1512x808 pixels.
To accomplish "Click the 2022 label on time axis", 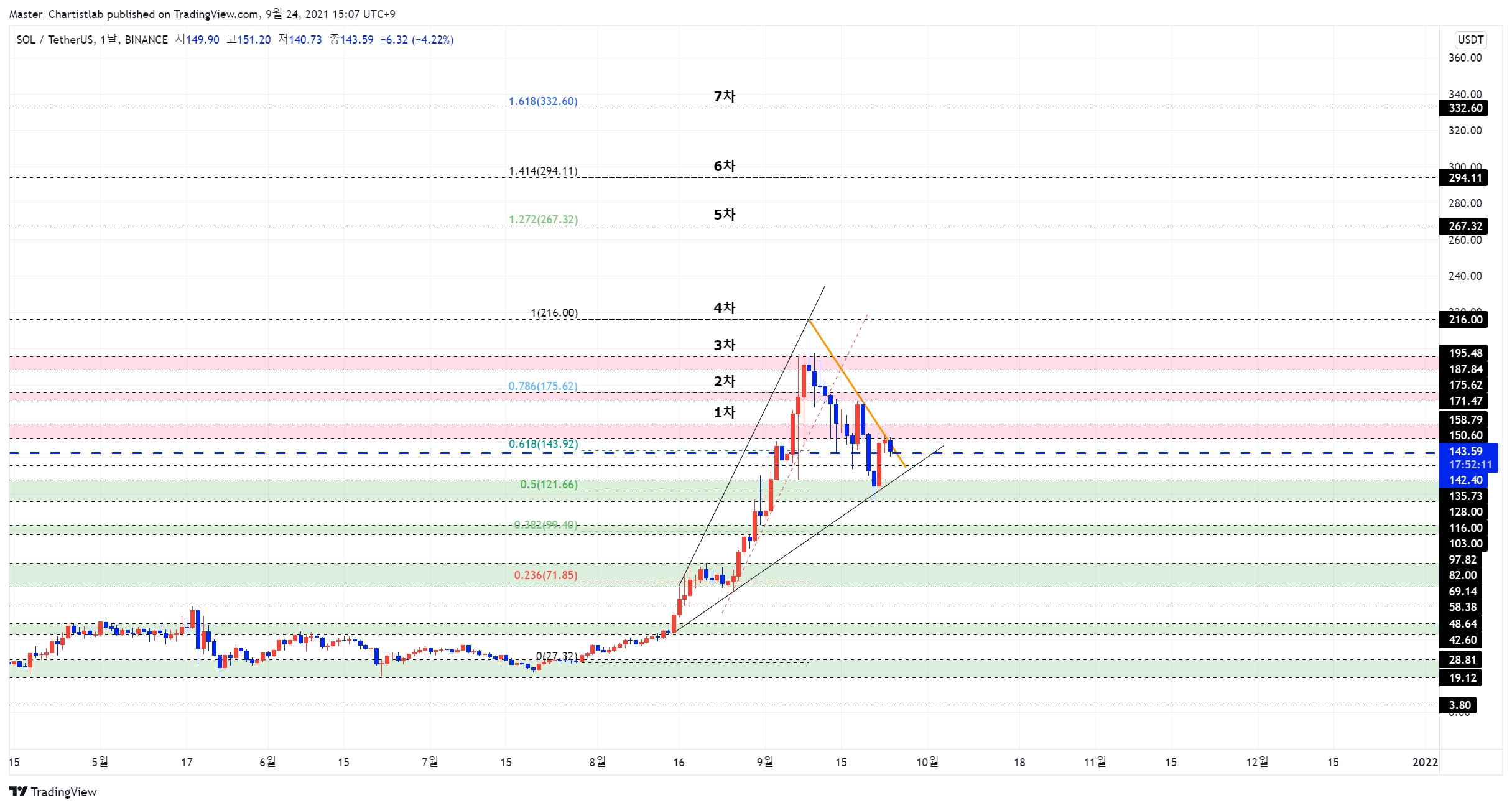I will 1425,762.
